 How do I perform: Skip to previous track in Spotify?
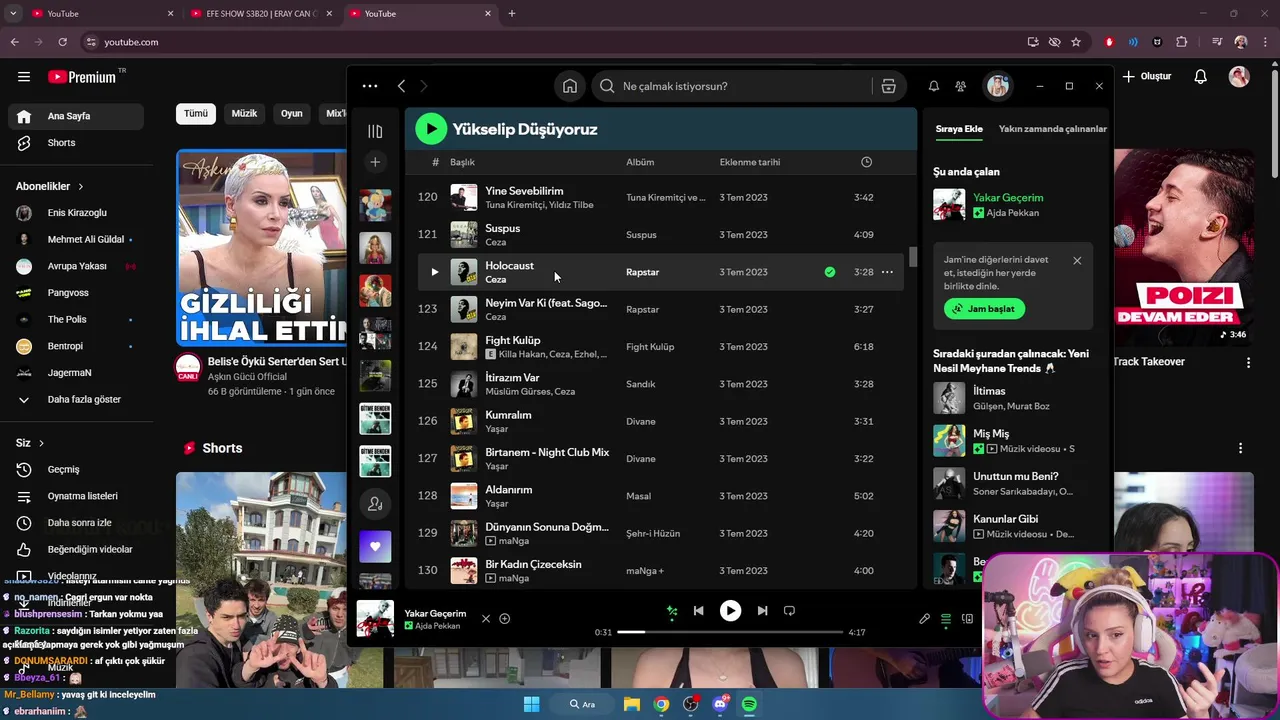(x=698, y=611)
